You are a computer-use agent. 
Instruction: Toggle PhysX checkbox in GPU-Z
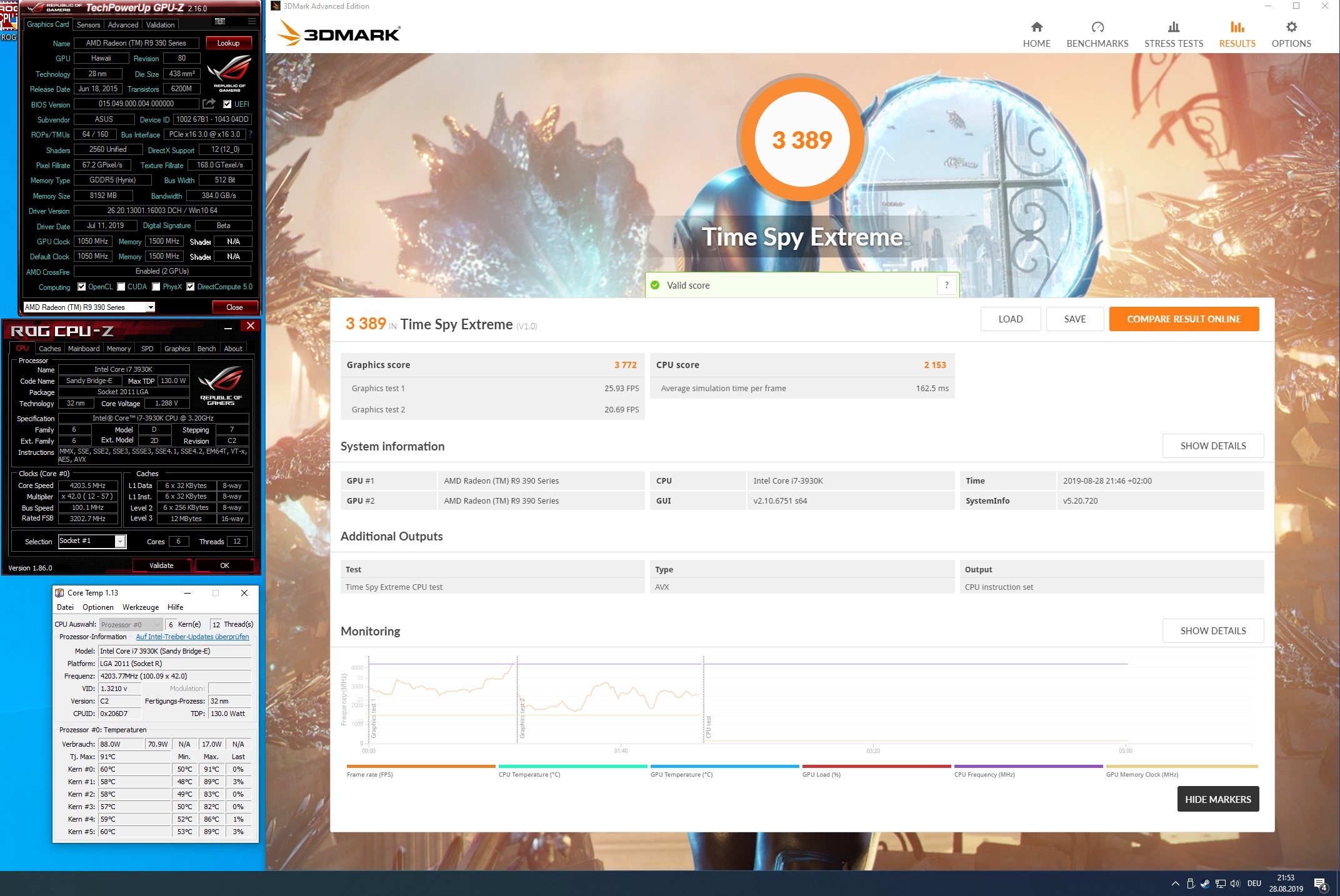tap(156, 287)
